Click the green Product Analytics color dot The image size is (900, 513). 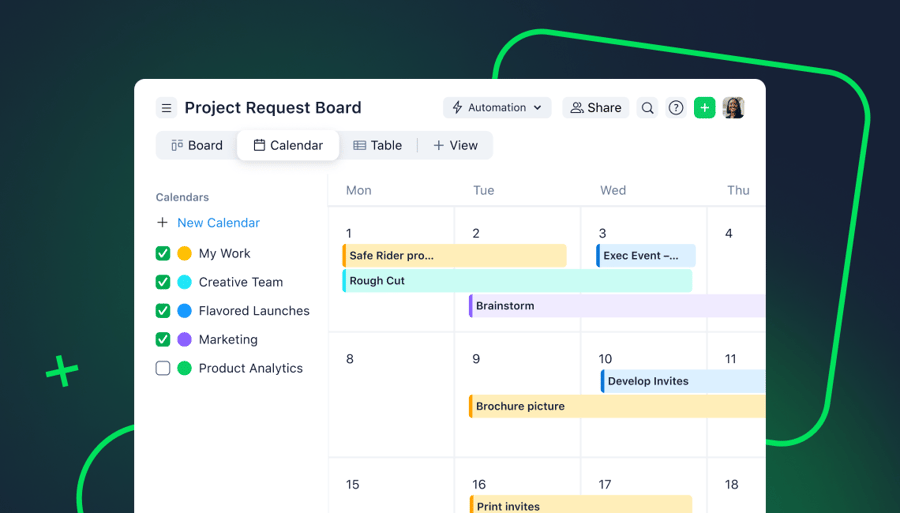click(x=184, y=368)
